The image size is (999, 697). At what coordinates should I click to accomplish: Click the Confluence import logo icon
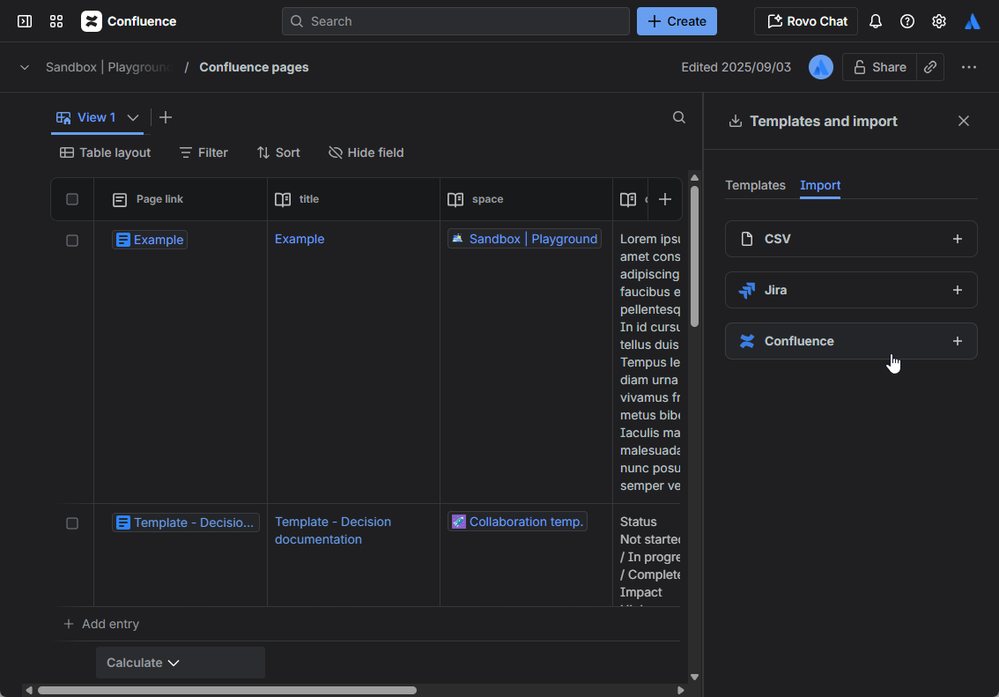tap(747, 341)
